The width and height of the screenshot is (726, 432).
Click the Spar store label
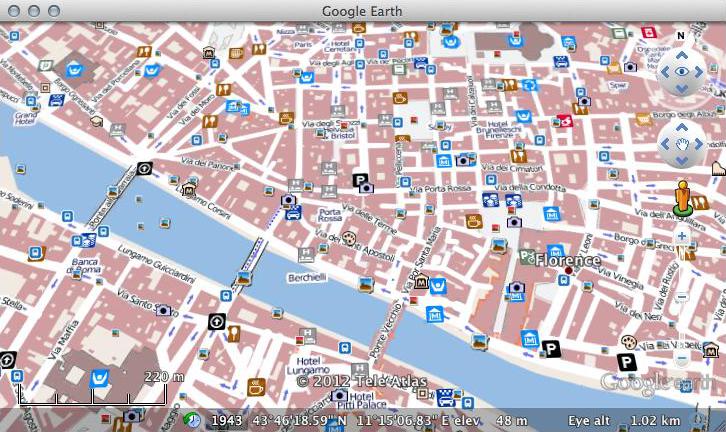click(617, 85)
